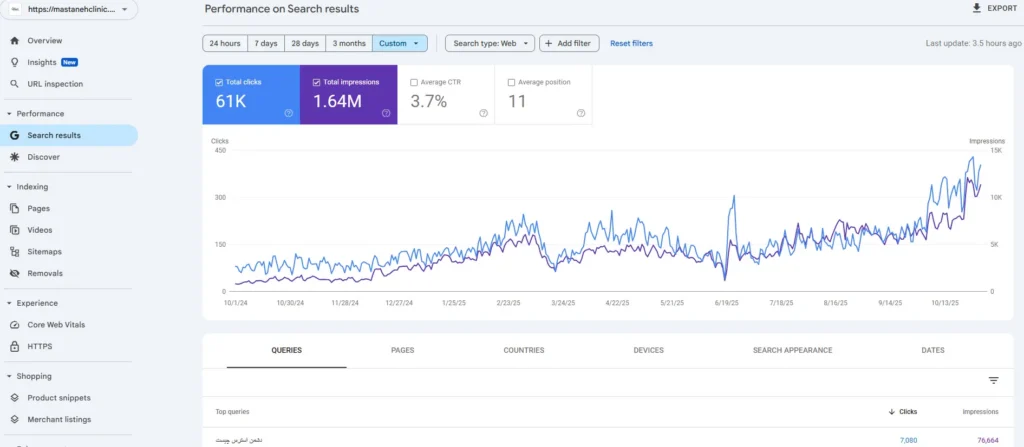Click the URL inspection magnifier icon
Screen dimensions: 1024x447
point(14,84)
